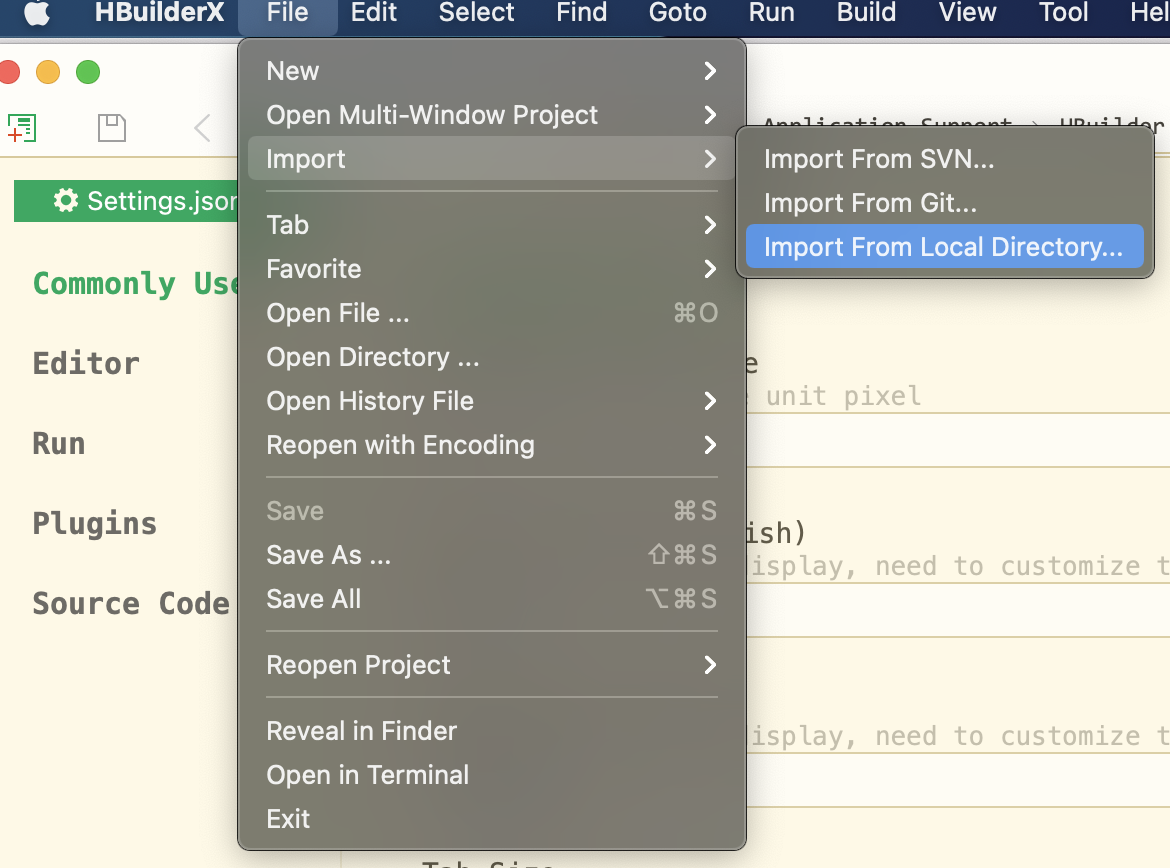
Task: Go to Editor settings section
Action: click(86, 363)
